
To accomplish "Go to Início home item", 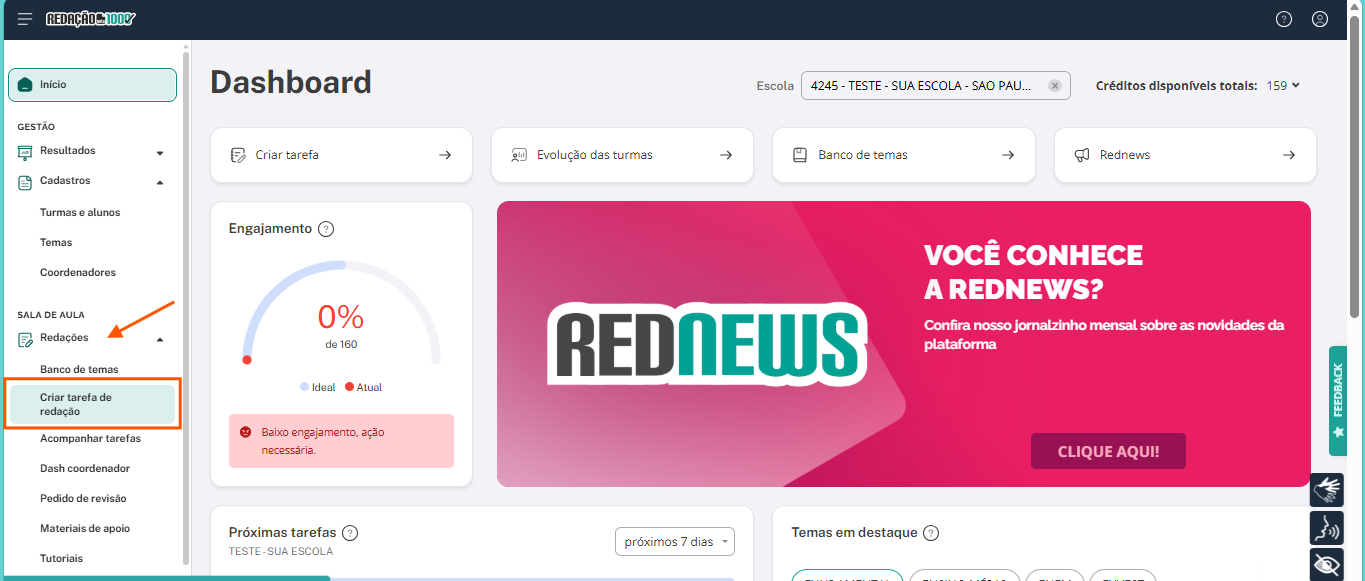I will click(x=92, y=85).
